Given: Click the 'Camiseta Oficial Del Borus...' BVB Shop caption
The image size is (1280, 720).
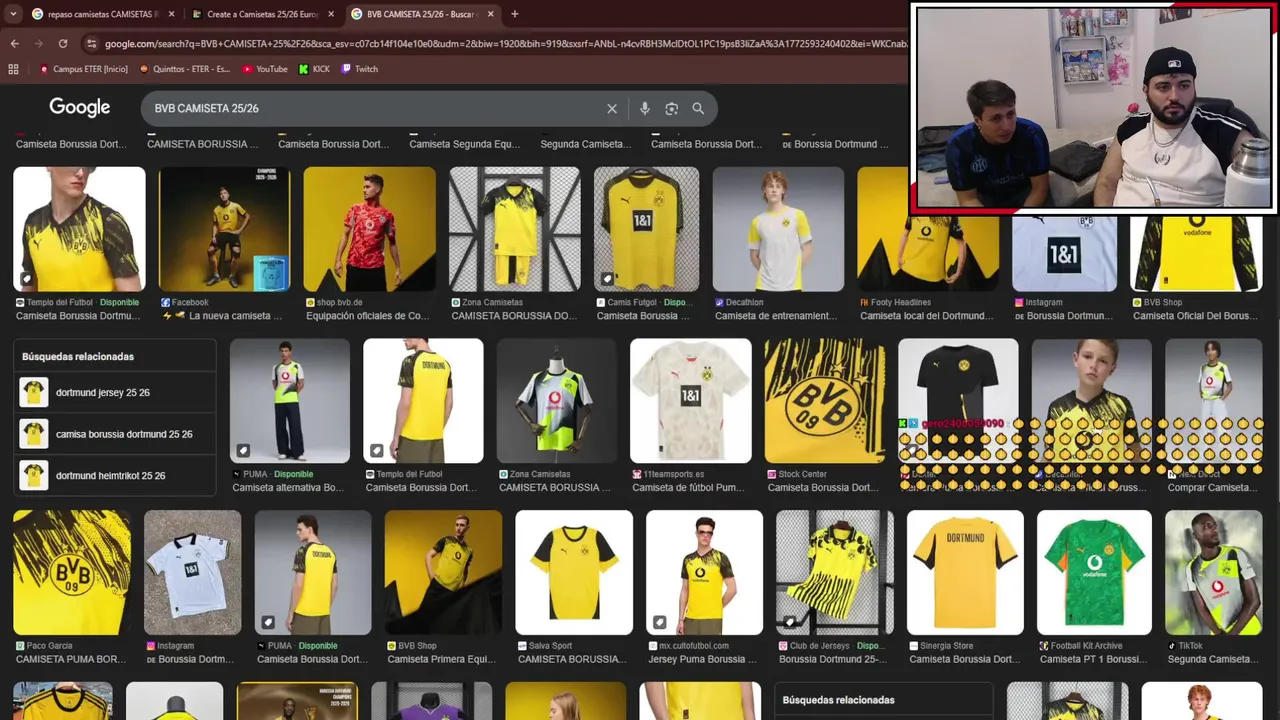Looking at the screenshot, I should [1195, 316].
